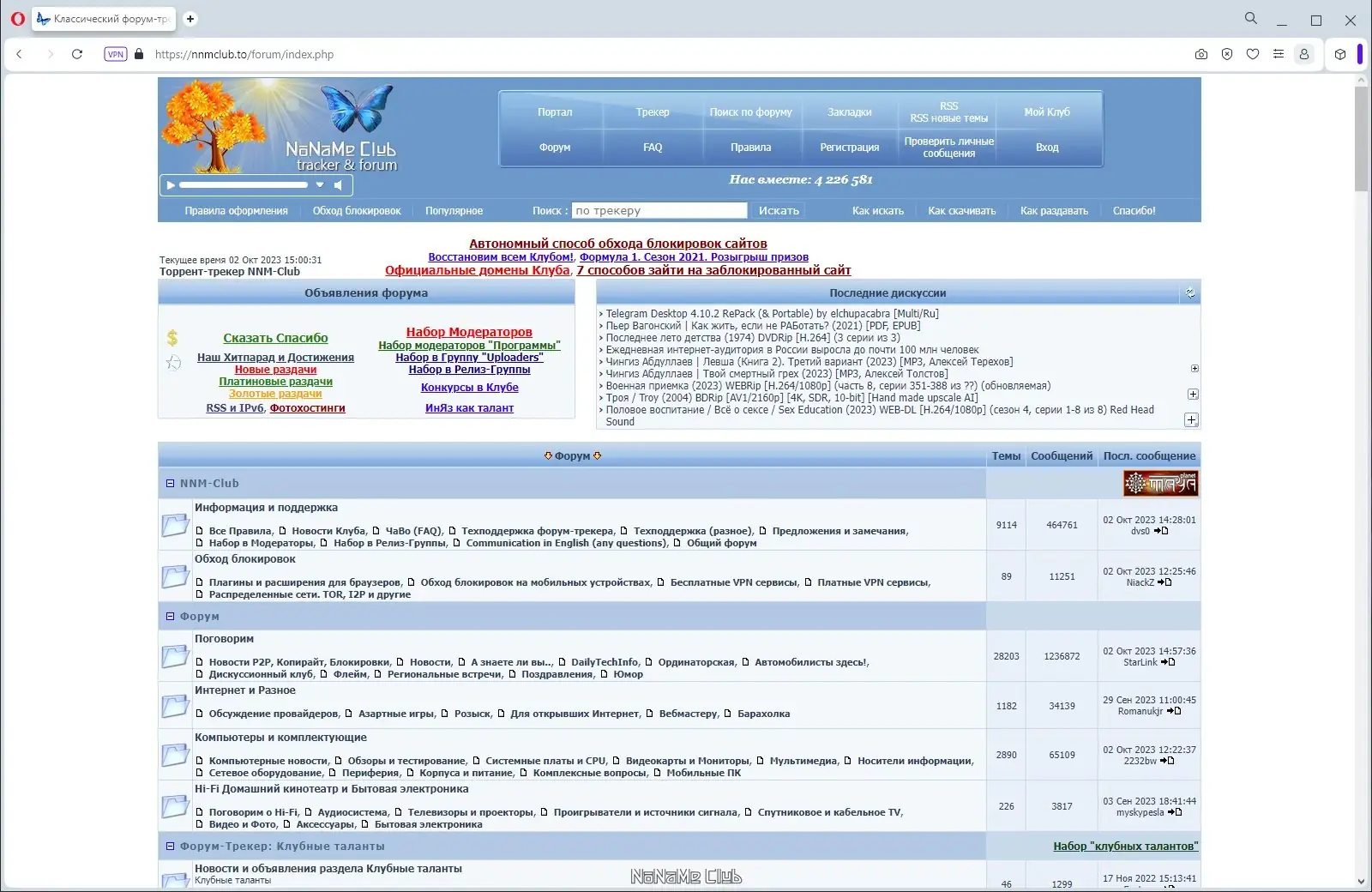
Task: Click the Вход login link
Action: pyautogui.click(x=1047, y=148)
